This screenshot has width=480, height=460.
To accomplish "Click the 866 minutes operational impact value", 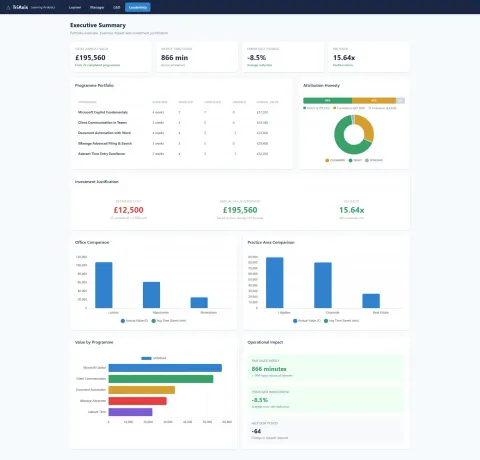I will tap(269, 369).
